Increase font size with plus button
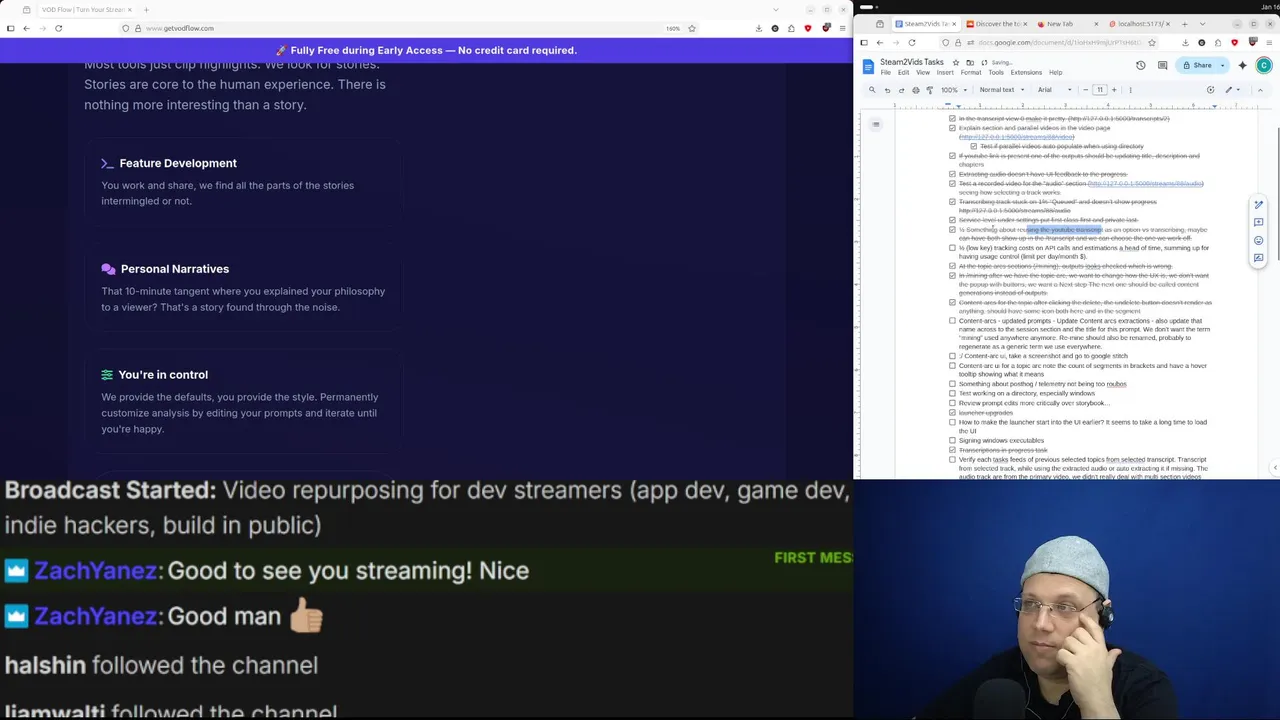Screen dimensions: 1280x720 [1114, 90]
